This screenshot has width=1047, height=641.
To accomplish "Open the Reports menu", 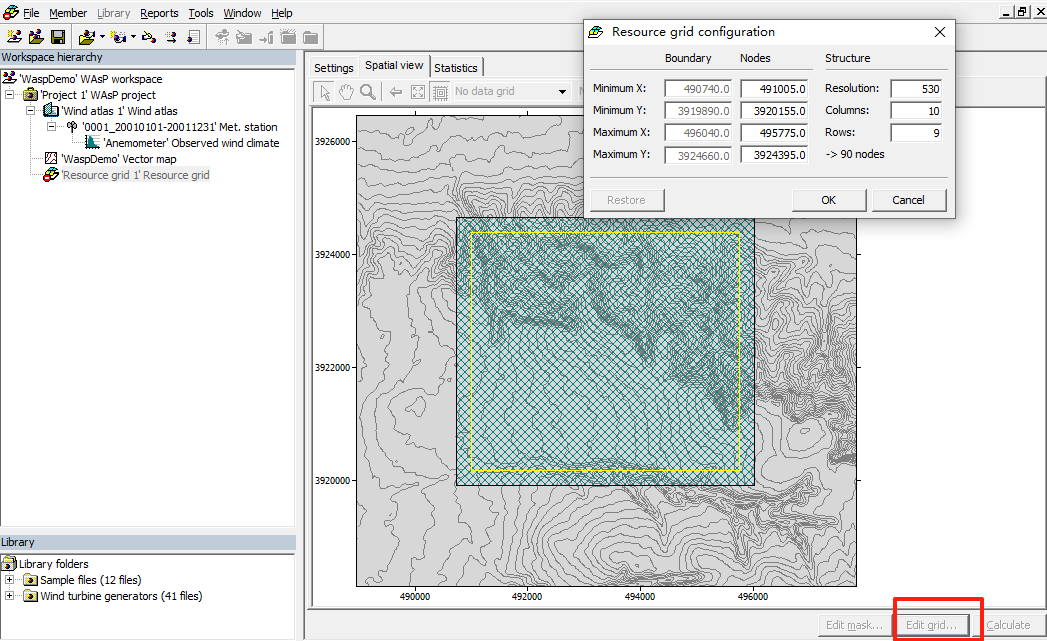I will 159,13.
